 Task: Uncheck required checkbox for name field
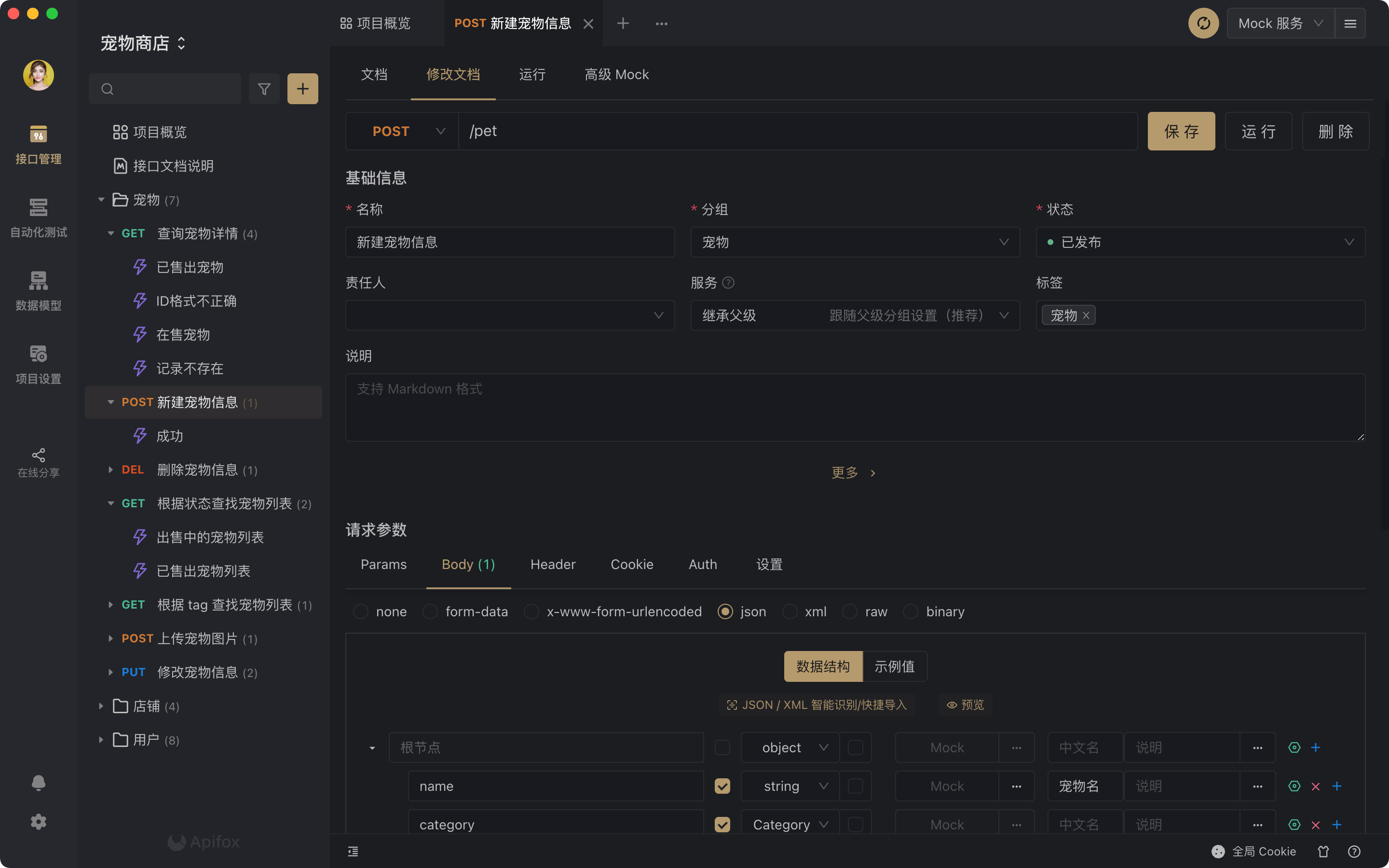pos(722,786)
